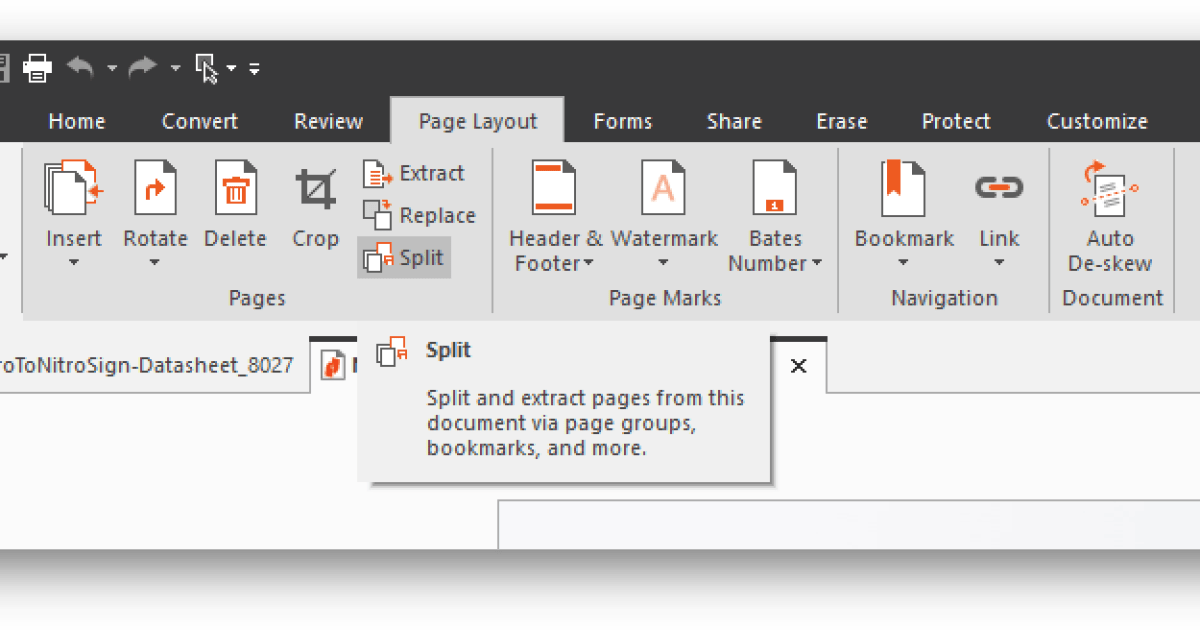Viewport: 1200px width, 630px height.
Task: Click Extract pages button
Action: click(x=413, y=173)
